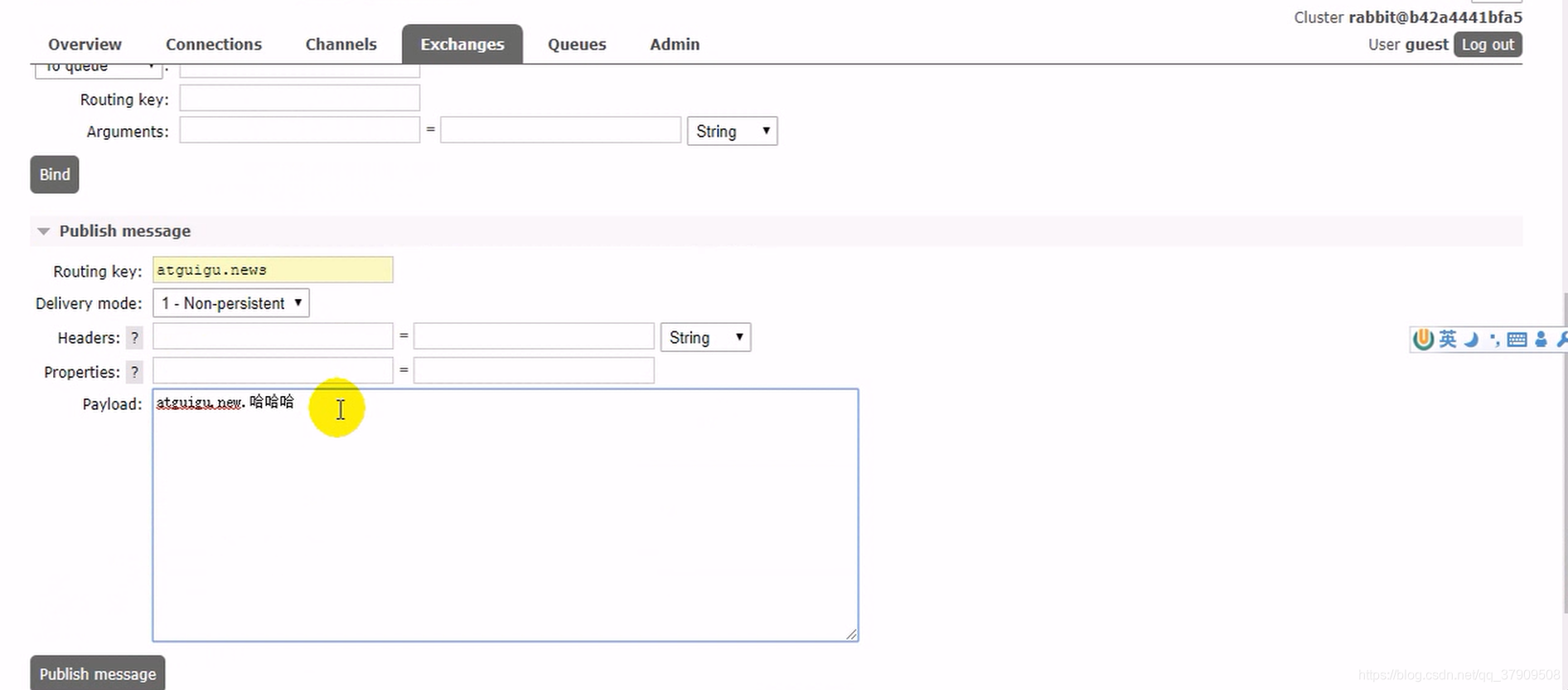Toggle the punctuation mode icon
The height and width of the screenshot is (690, 1568).
tap(1494, 340)
